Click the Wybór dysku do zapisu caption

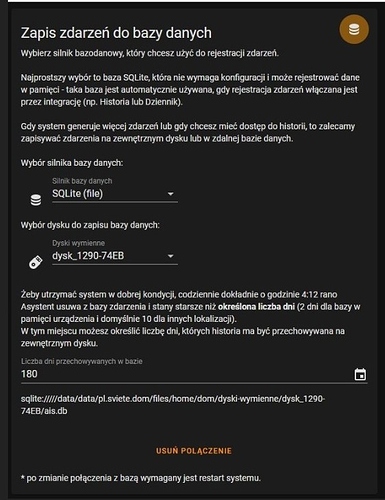click(x=90, y=225)
